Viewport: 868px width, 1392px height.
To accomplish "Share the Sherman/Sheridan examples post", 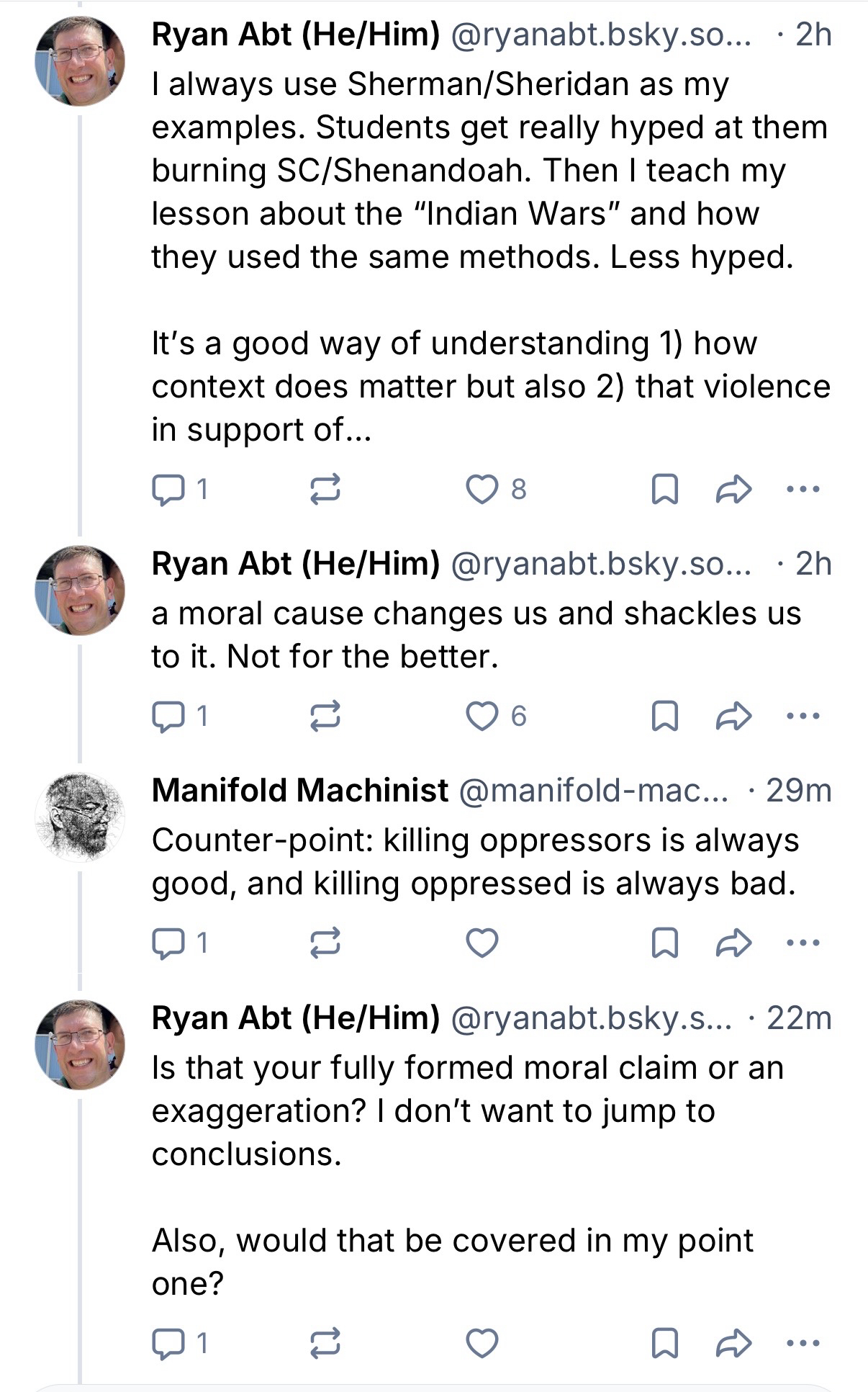I will [x=733, y=490].
